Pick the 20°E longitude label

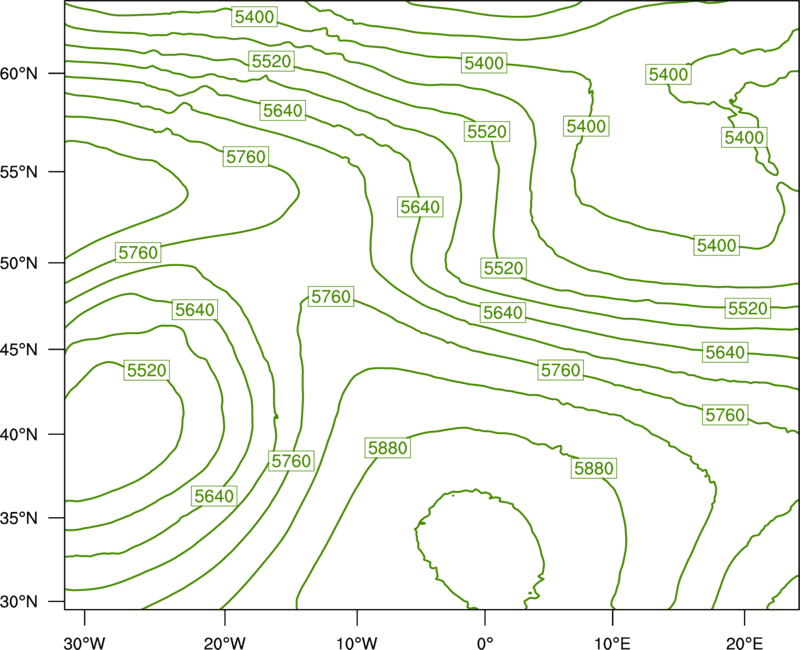click(744, 642)
